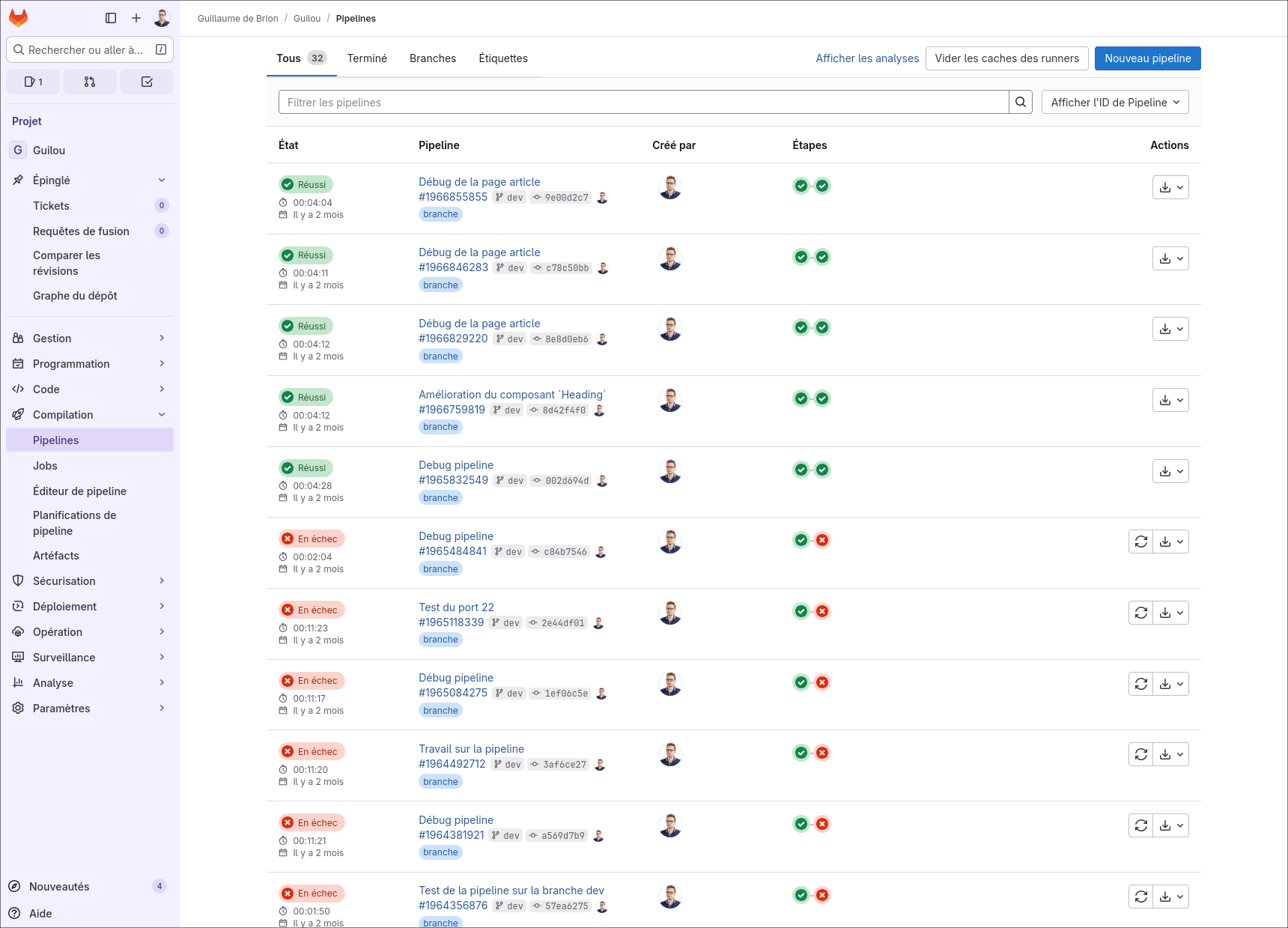Switch to the Branches tab
This screenshot has height=928, width=1288.
(432, 58)
